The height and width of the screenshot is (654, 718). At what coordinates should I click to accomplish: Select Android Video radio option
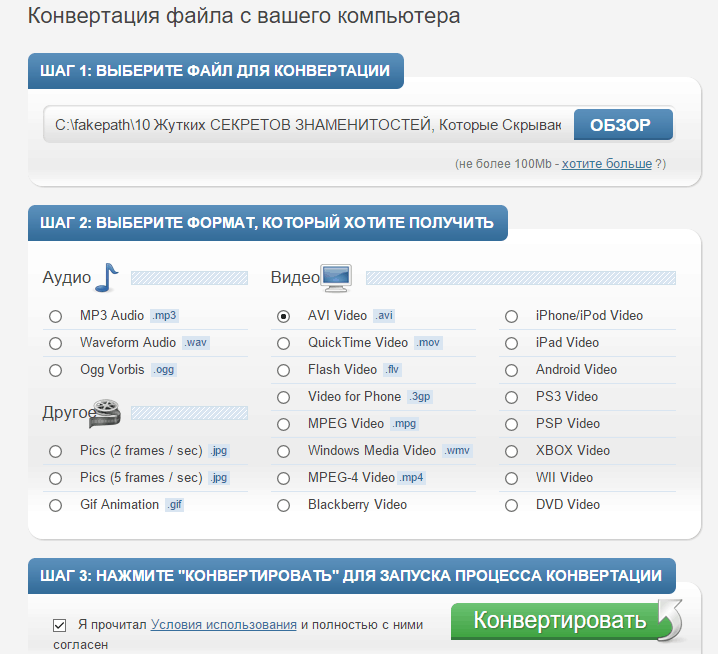511,371
